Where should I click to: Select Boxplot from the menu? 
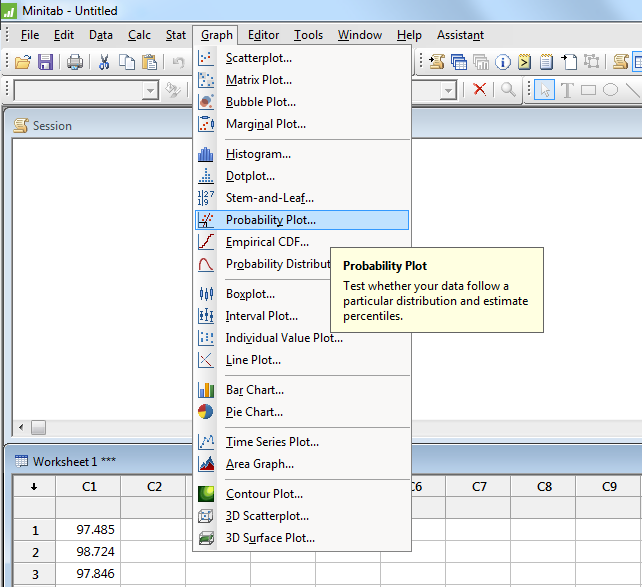tap(250, 294)
